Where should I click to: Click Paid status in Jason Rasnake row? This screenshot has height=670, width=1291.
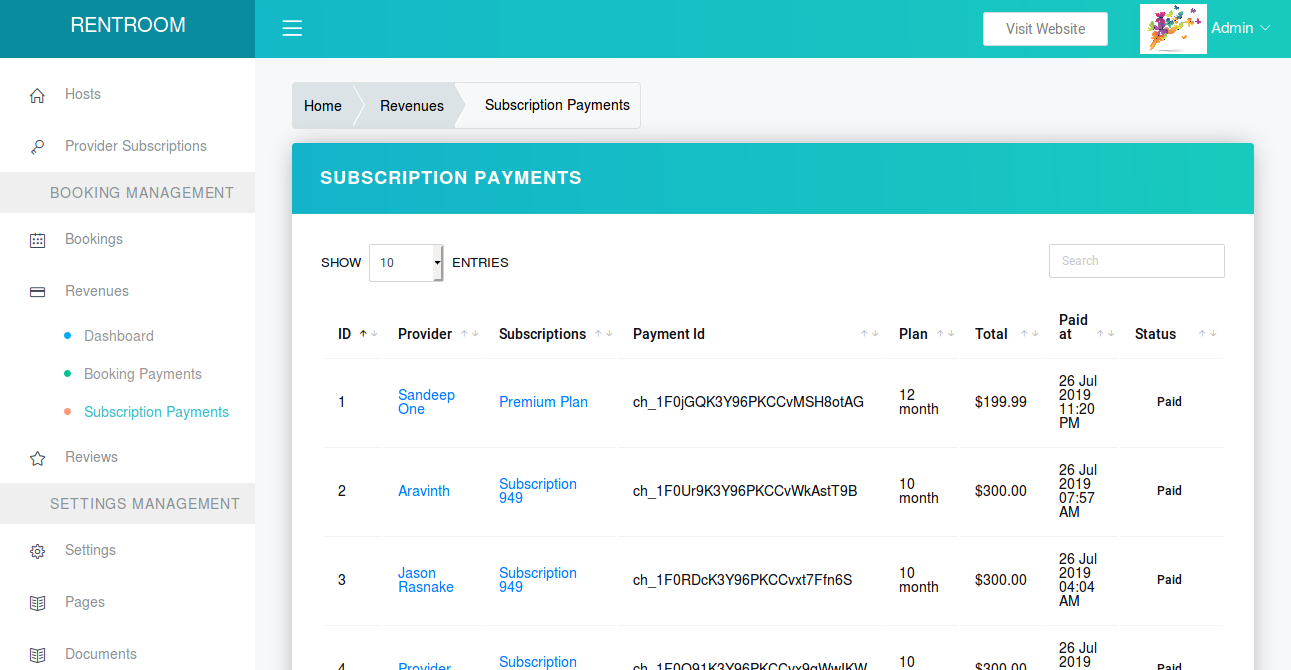[1169, 580]
